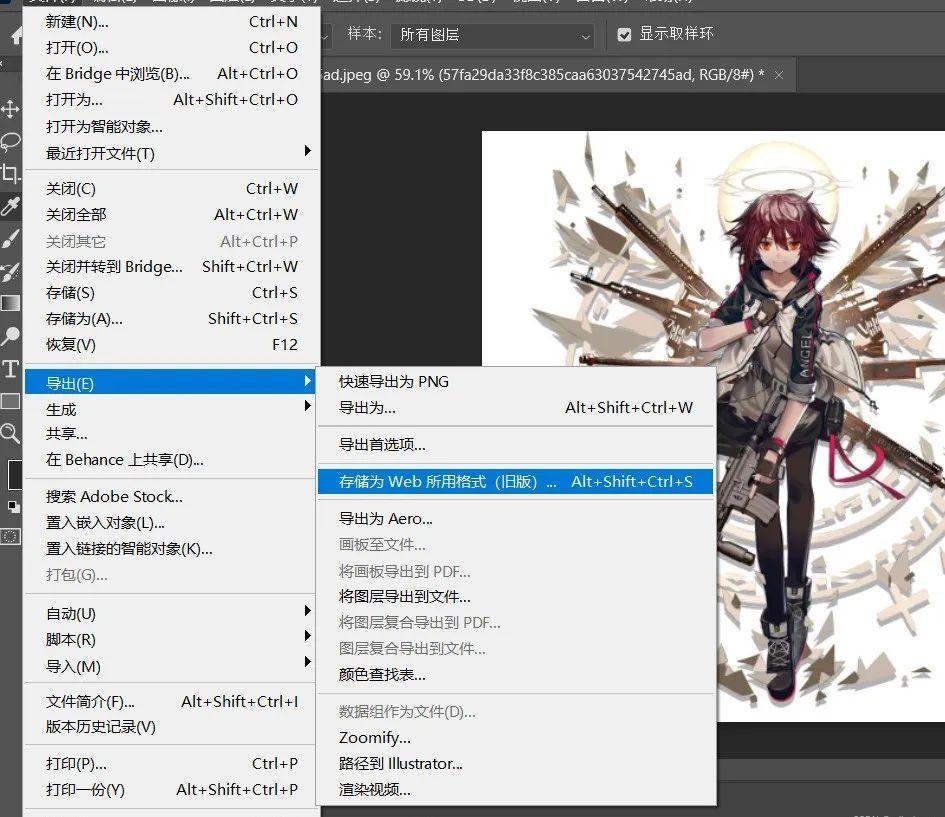This screenshot has width=945, height=817.
Task: Expand the 生成 submenu
Action: click(x=172, y=409)
